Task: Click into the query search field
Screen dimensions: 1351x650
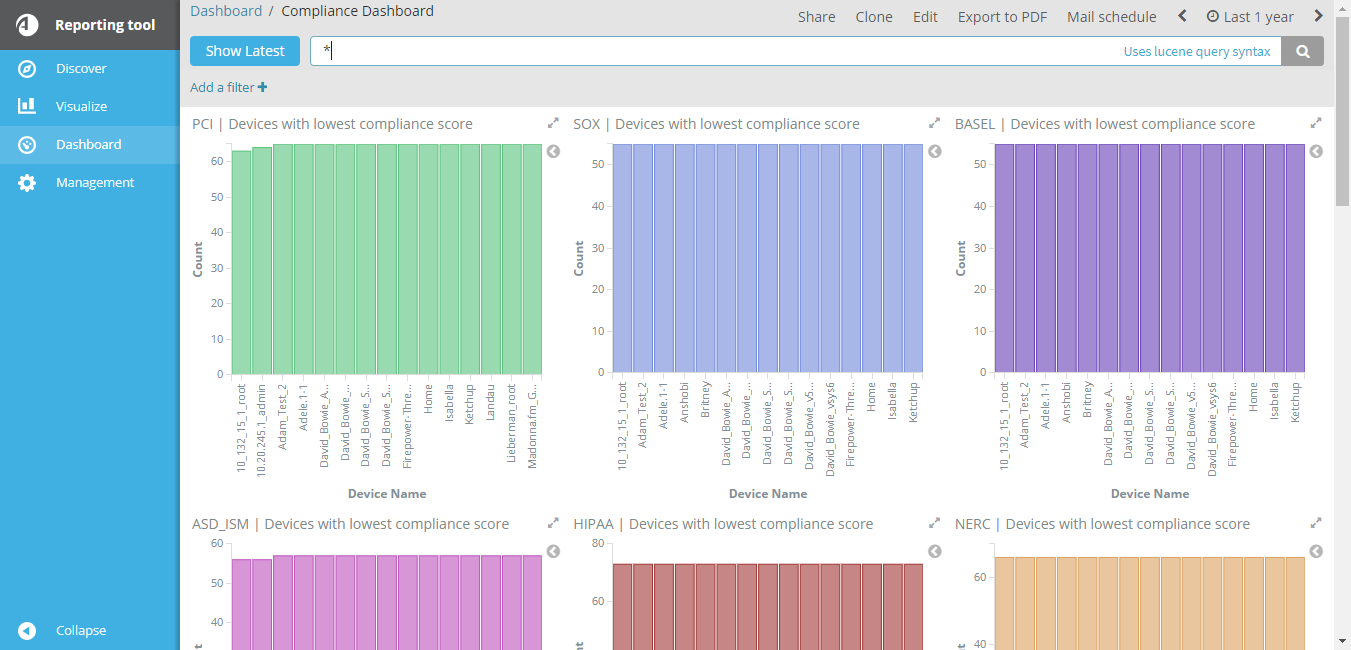Action: pyautogui.click(x=700, y=52)
